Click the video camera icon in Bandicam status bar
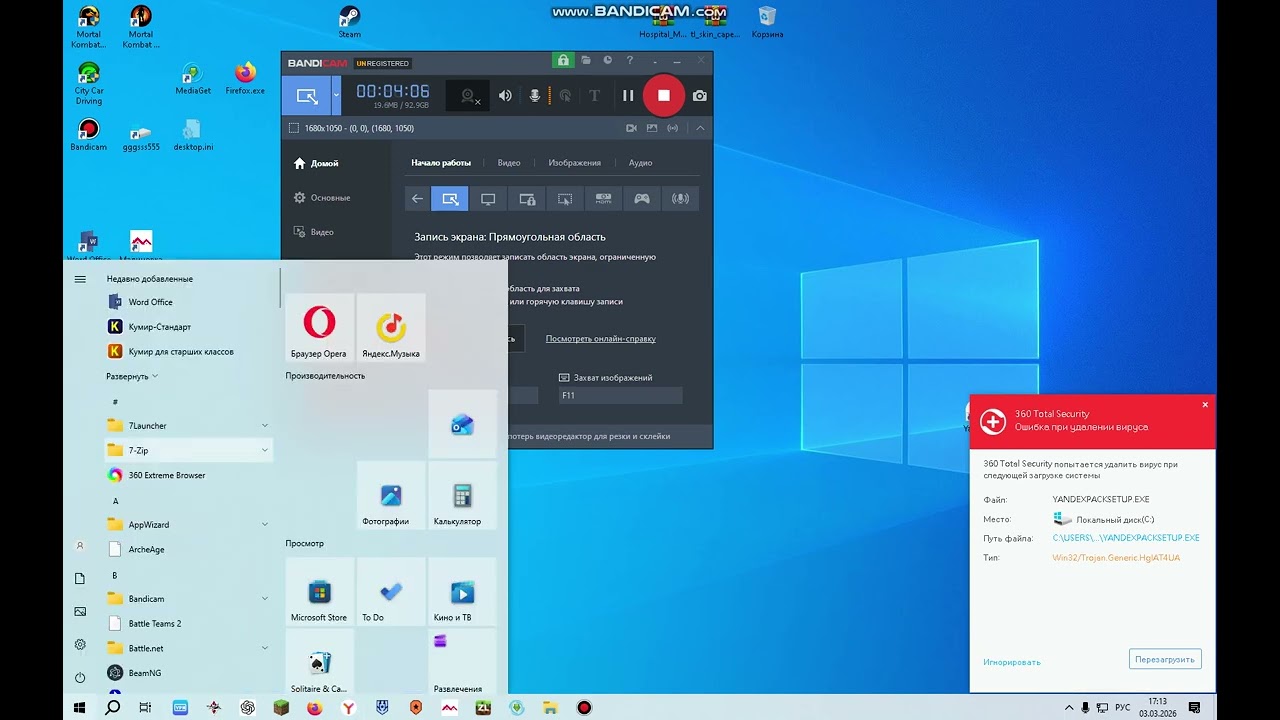Viewport: 1280px width, 720px height. point(631,128)
